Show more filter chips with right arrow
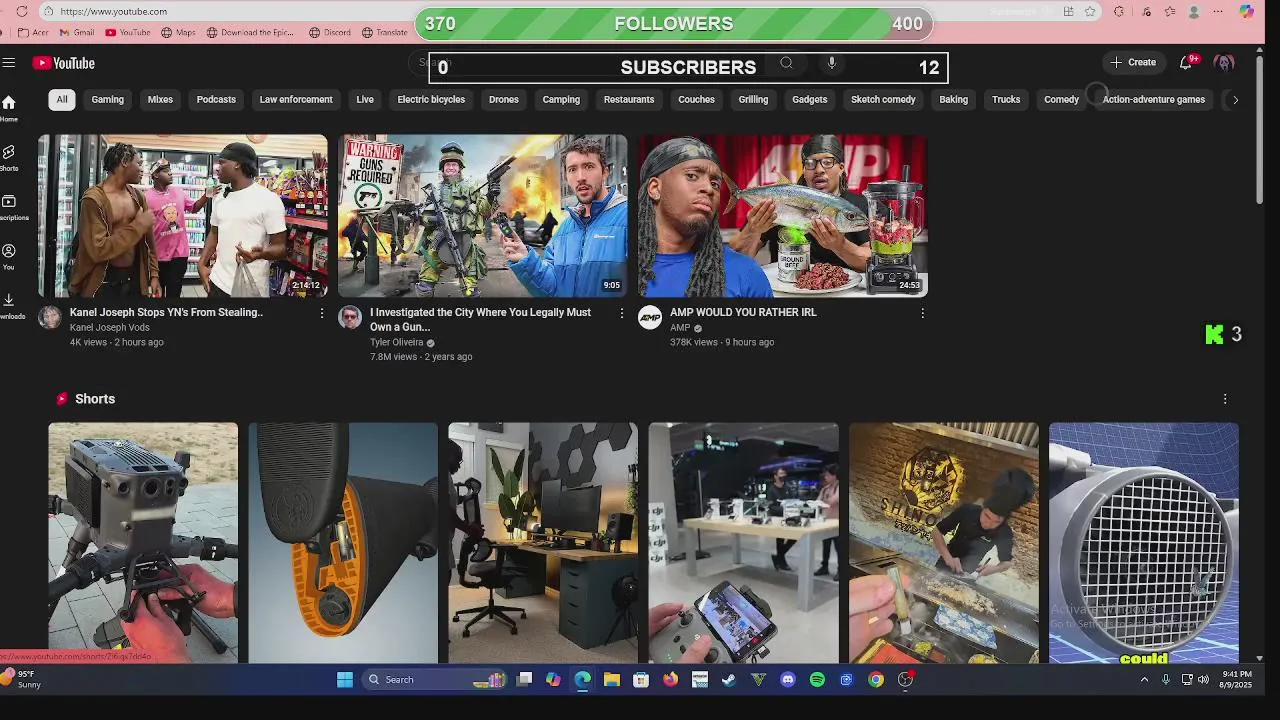Screen dimensions: 1280x720 click(1235, 99)
